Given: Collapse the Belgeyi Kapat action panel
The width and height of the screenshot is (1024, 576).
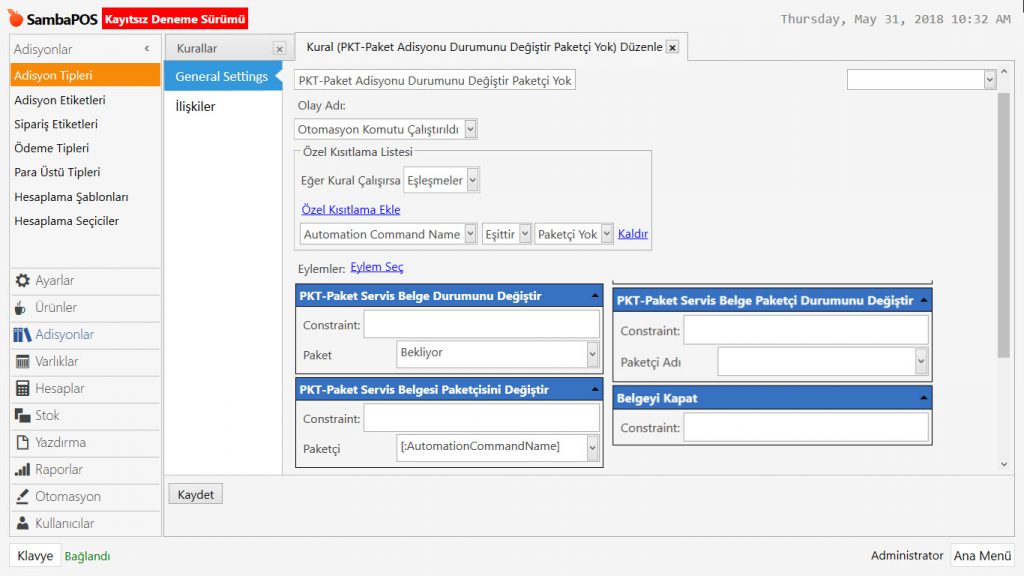Looking at the screenshot, I should click(x=924, y=398).
